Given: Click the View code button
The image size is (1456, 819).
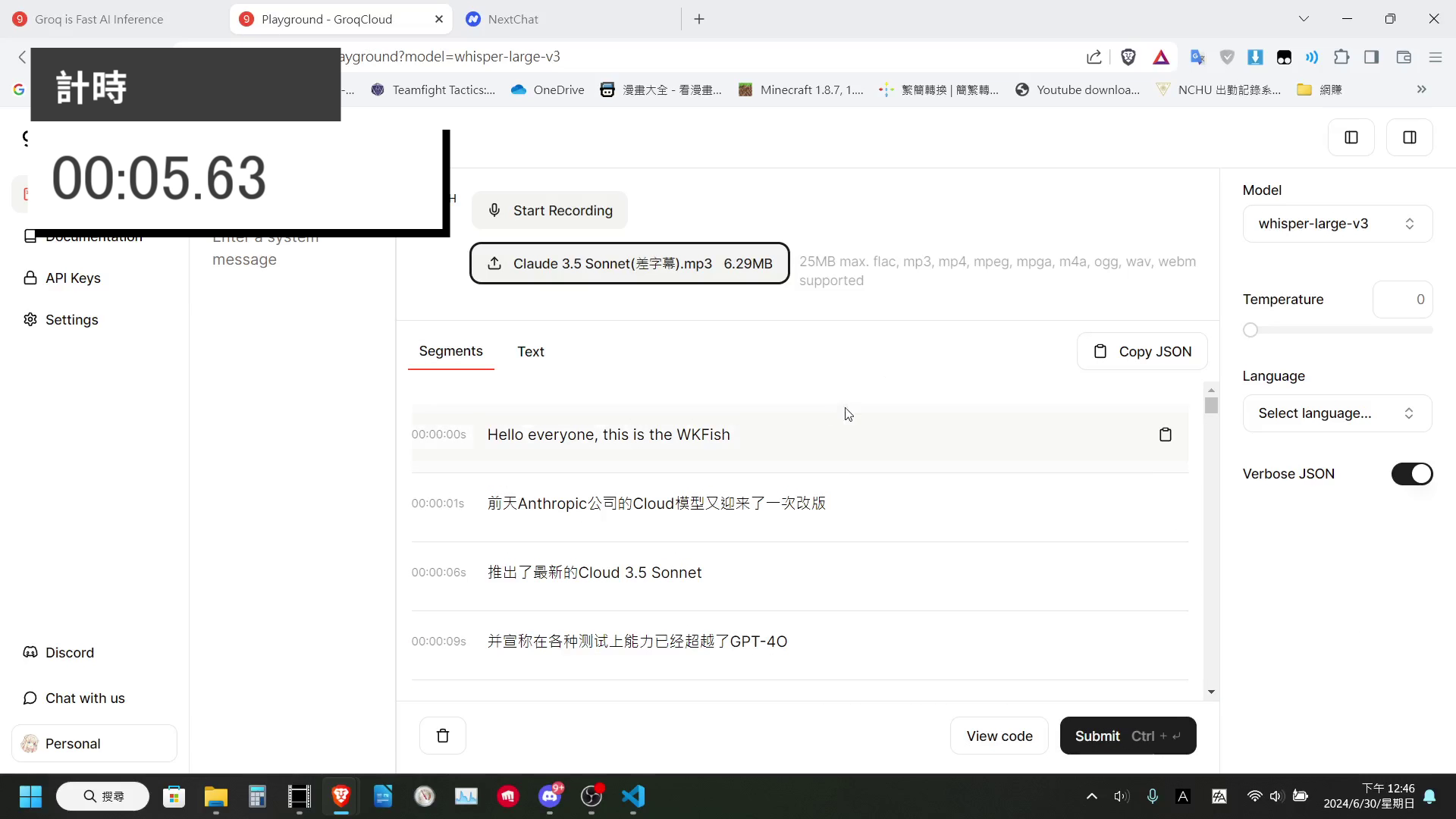Looking at the screenshot, I should tap(999, 736).
